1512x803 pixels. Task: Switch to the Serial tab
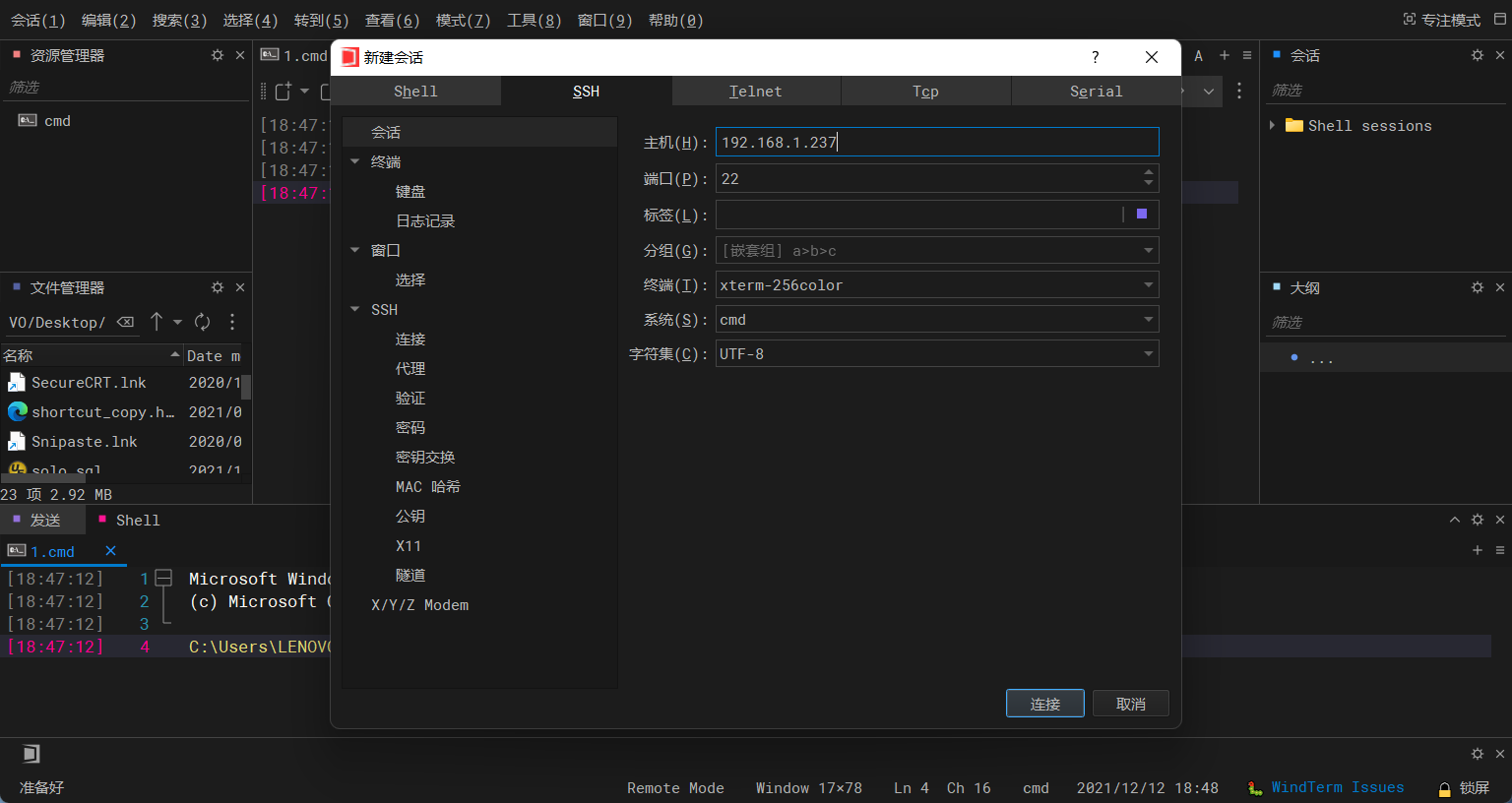tap(1096, 91)
